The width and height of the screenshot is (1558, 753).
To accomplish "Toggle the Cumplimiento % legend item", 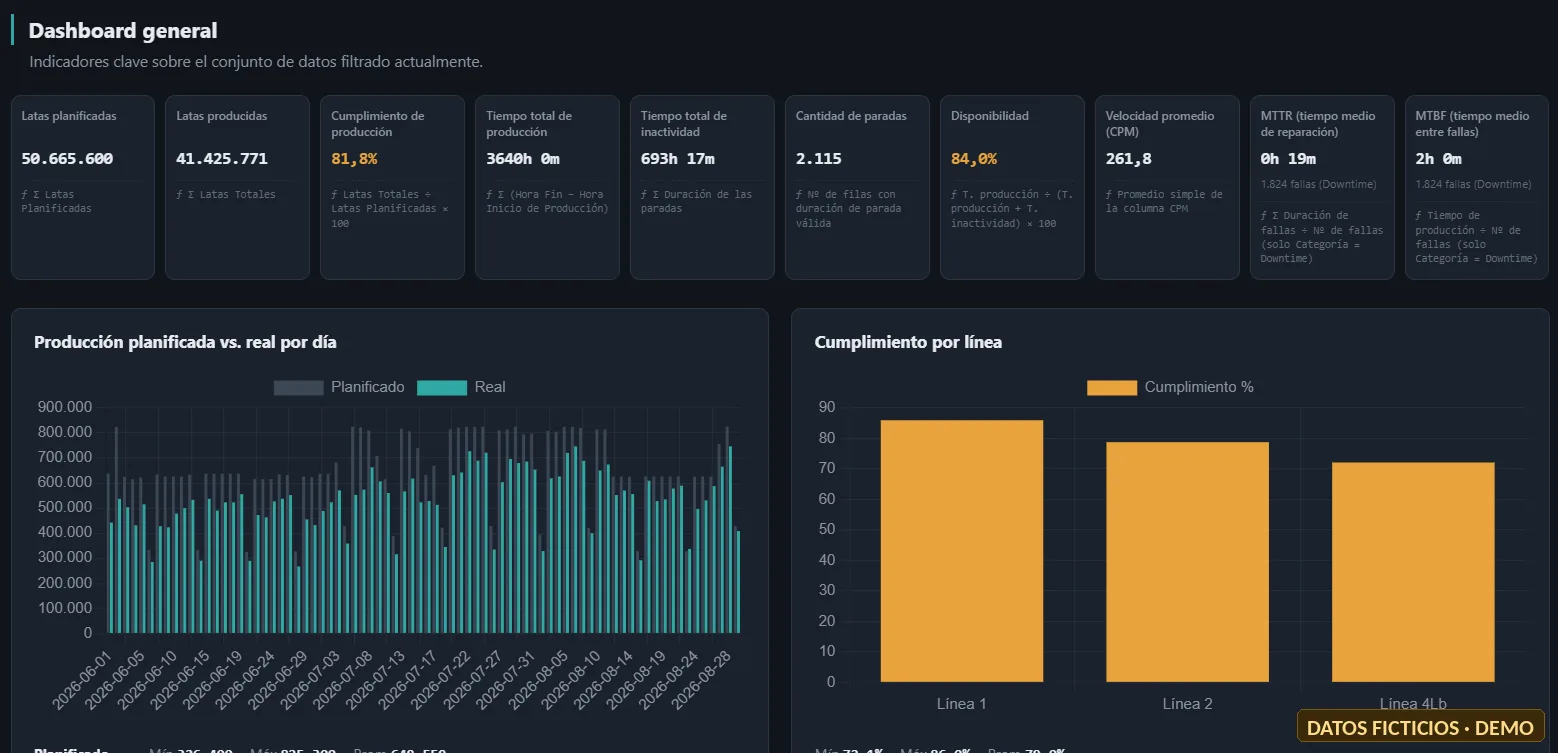I will (x=1170, y=387).
